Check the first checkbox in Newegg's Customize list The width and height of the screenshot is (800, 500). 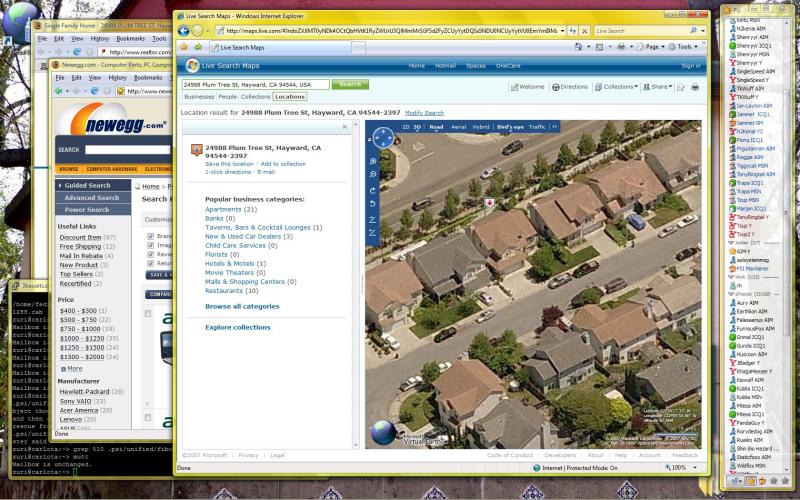[x=150, y=237]
